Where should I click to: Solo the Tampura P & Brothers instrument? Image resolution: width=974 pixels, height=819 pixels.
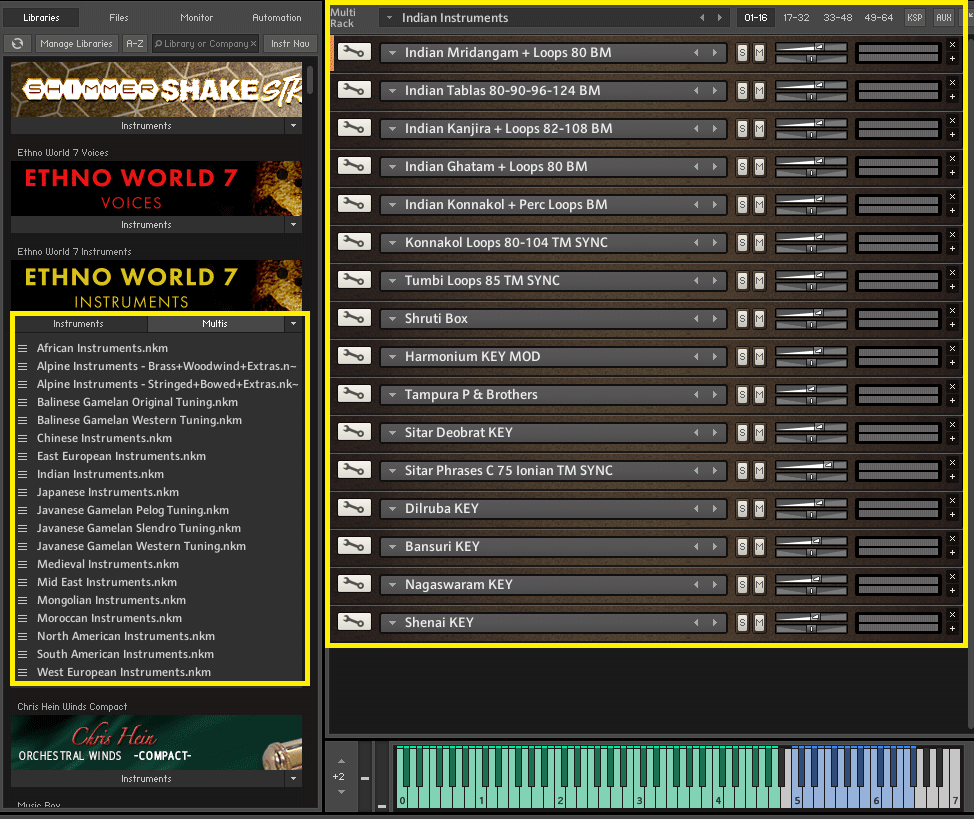[x=742, y=395]
